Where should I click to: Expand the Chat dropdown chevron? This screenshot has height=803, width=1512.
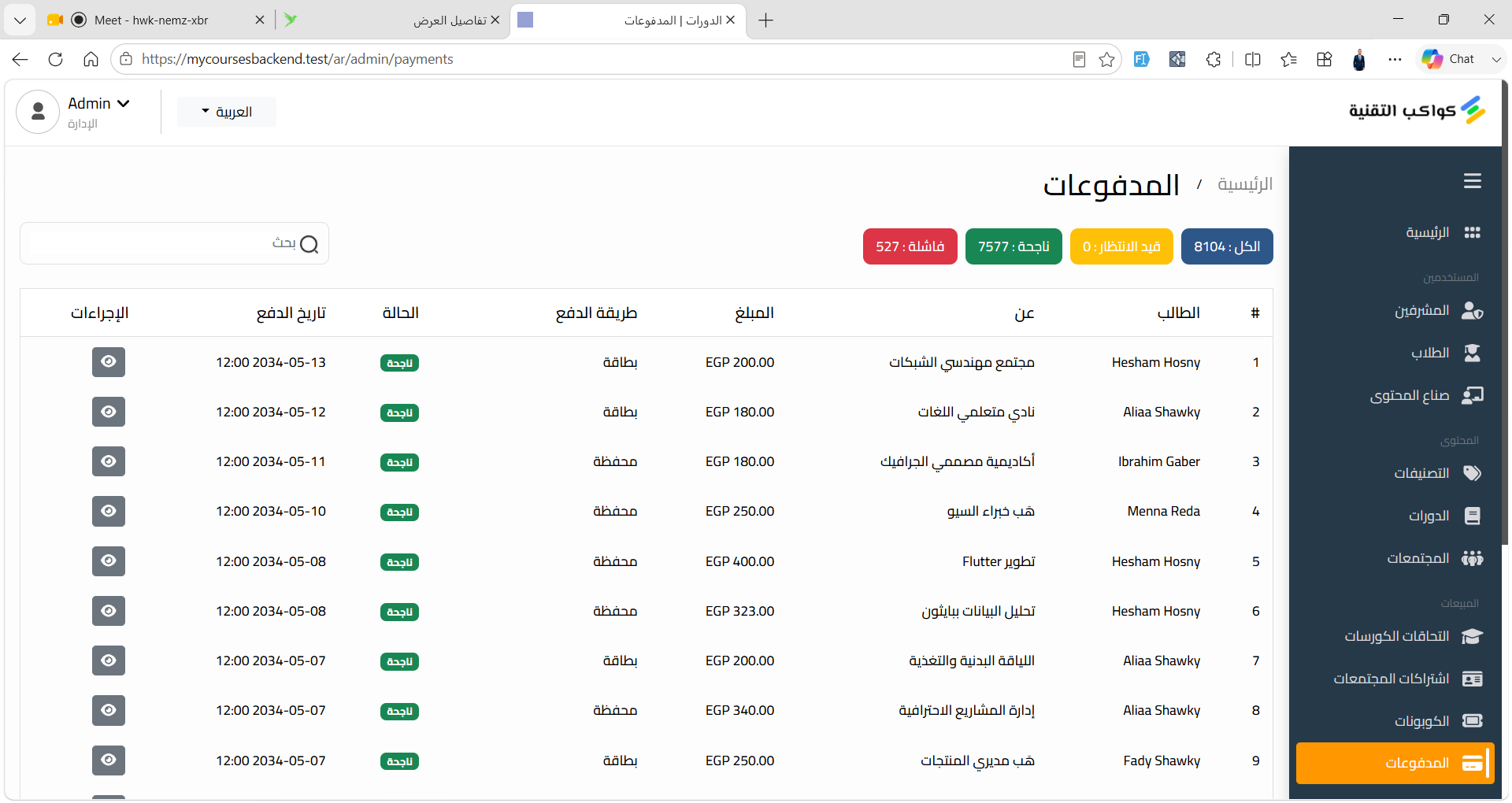pyautogui.click(x=1495, y=59)
